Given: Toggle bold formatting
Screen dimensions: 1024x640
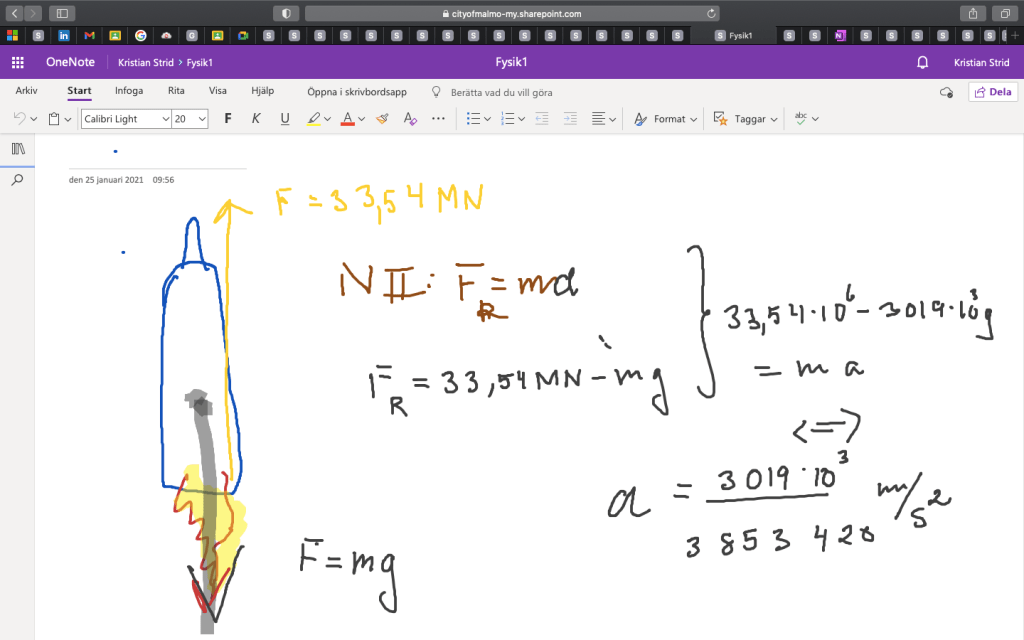Looking at the screenshot, I should click(x=228, y=118).
